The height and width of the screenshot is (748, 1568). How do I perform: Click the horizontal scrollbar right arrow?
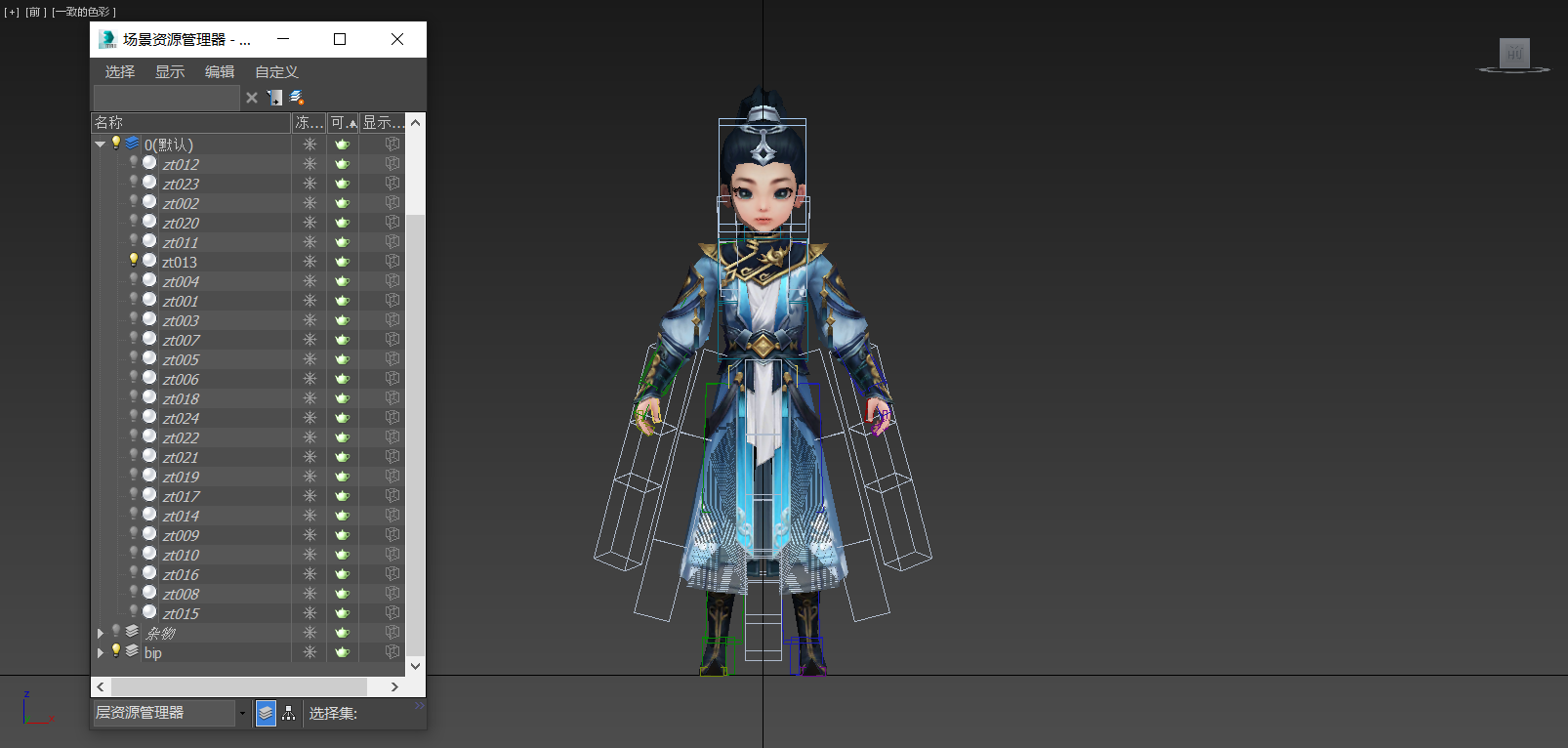coord(394,686)
